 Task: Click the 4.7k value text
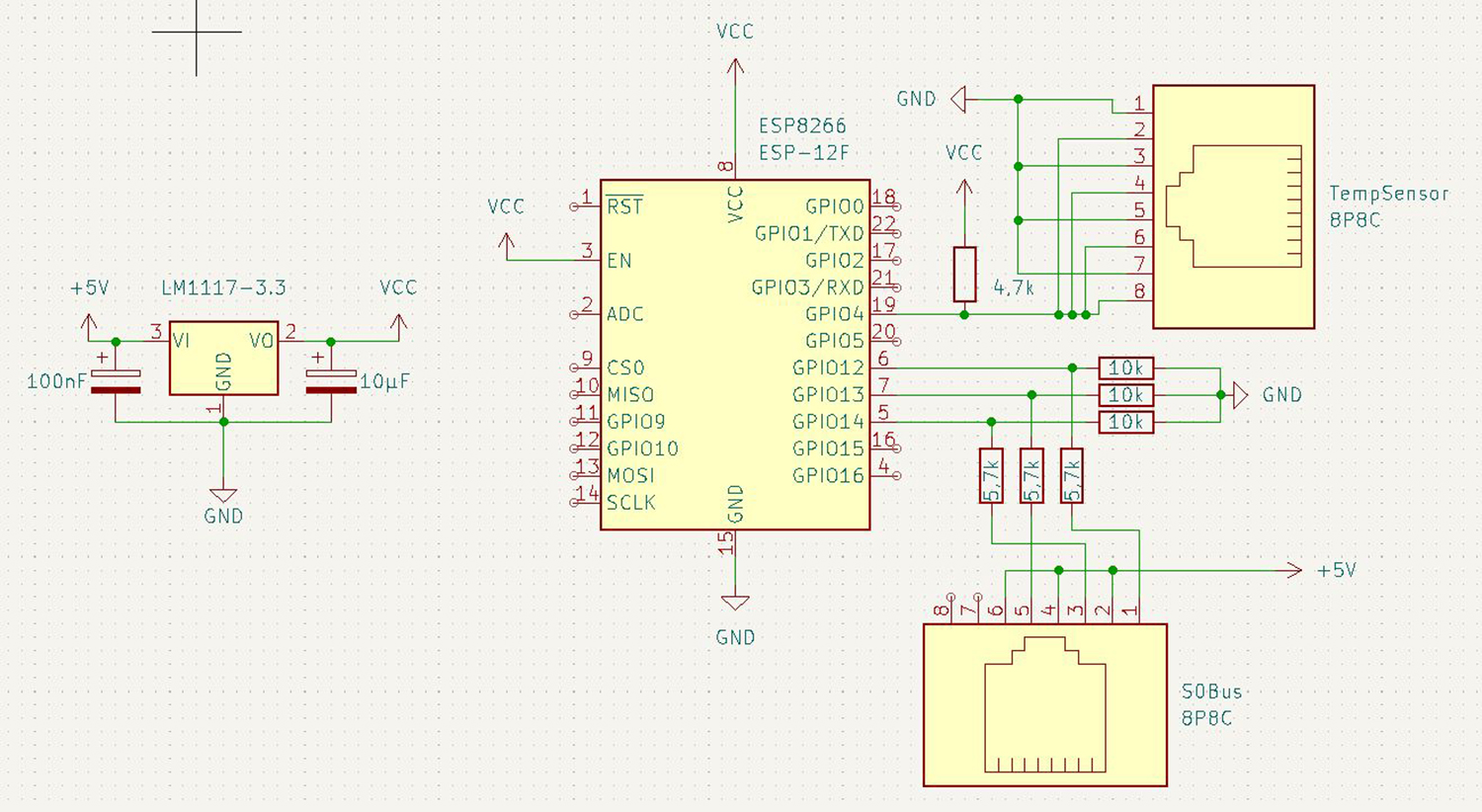click(1014, 288)
